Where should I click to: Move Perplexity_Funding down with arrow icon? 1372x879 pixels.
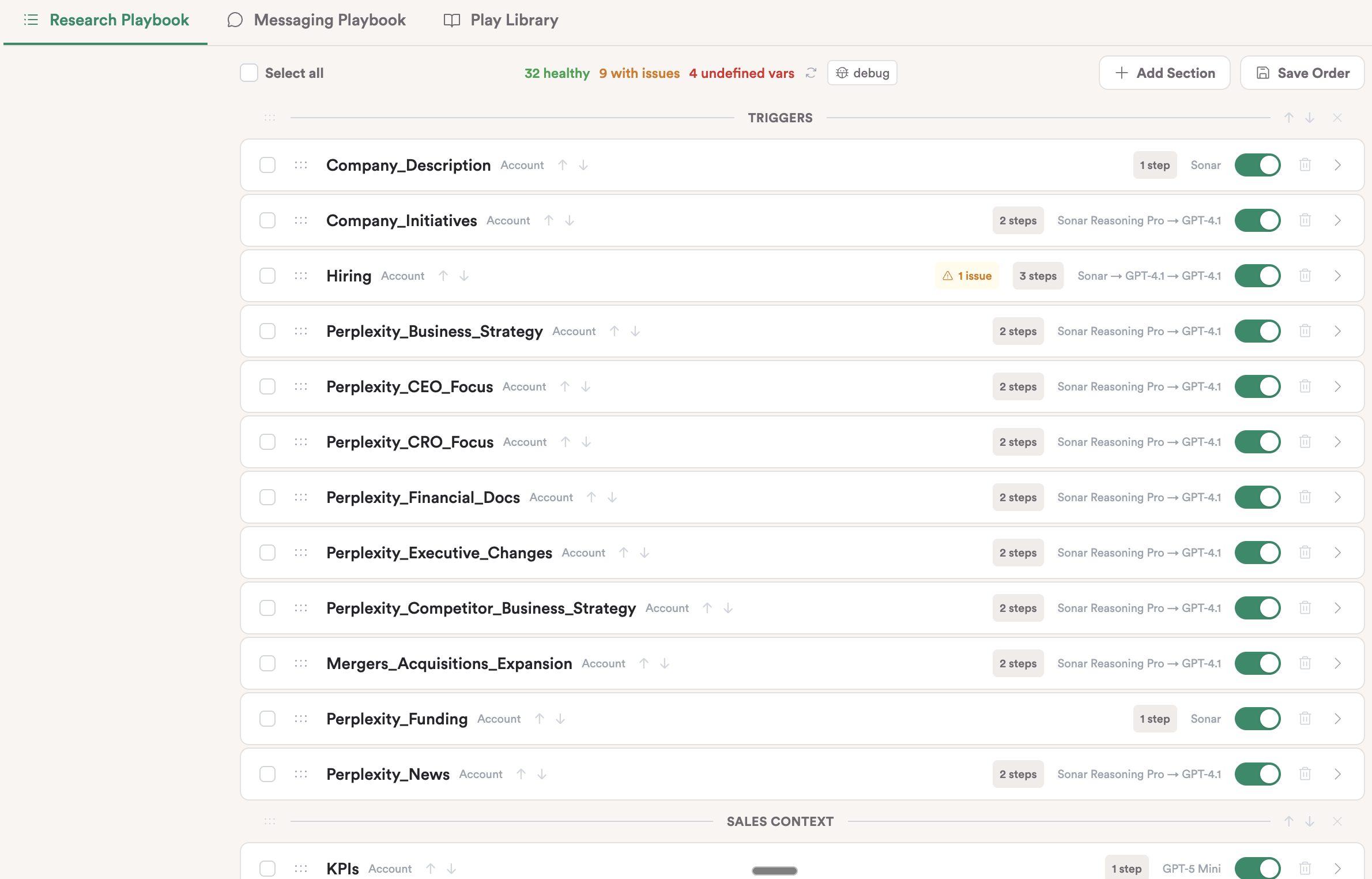tap(560, 719)
